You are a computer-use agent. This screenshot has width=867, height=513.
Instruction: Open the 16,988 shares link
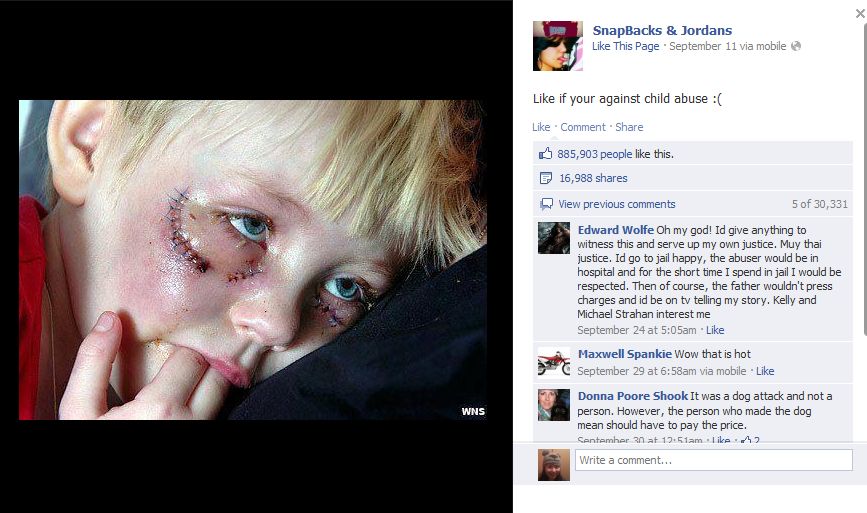(593, 178)
